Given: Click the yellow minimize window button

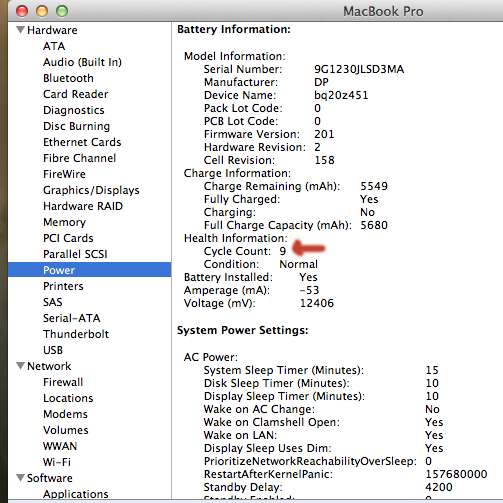Looking at the screenshot, I should [x=42, y=11].
